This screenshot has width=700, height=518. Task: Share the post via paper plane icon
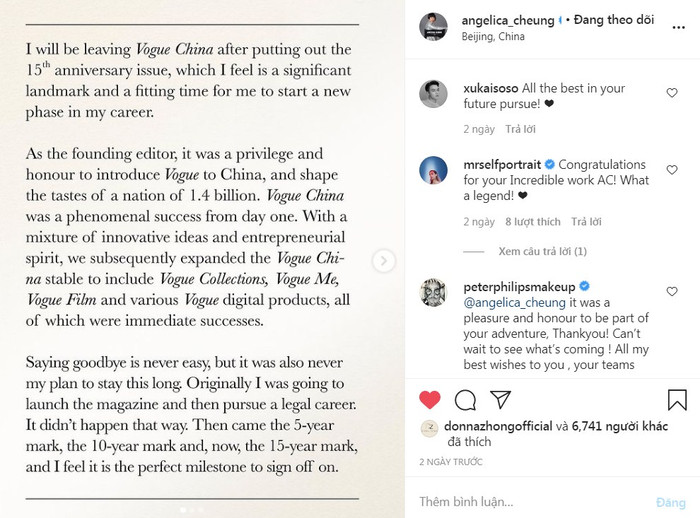point(500,400)
